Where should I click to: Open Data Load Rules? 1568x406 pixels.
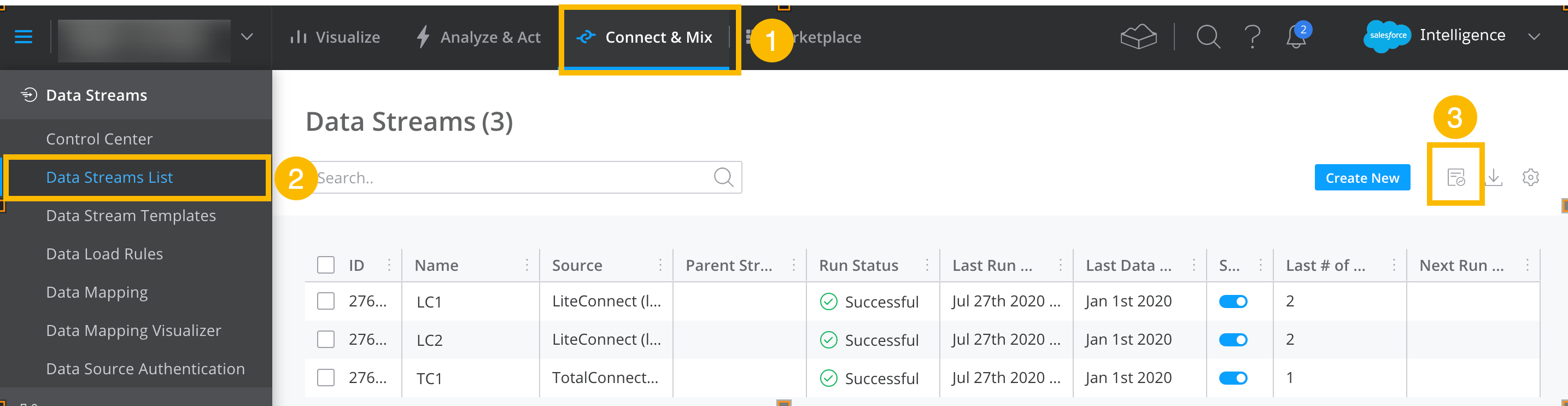point(104,254)
